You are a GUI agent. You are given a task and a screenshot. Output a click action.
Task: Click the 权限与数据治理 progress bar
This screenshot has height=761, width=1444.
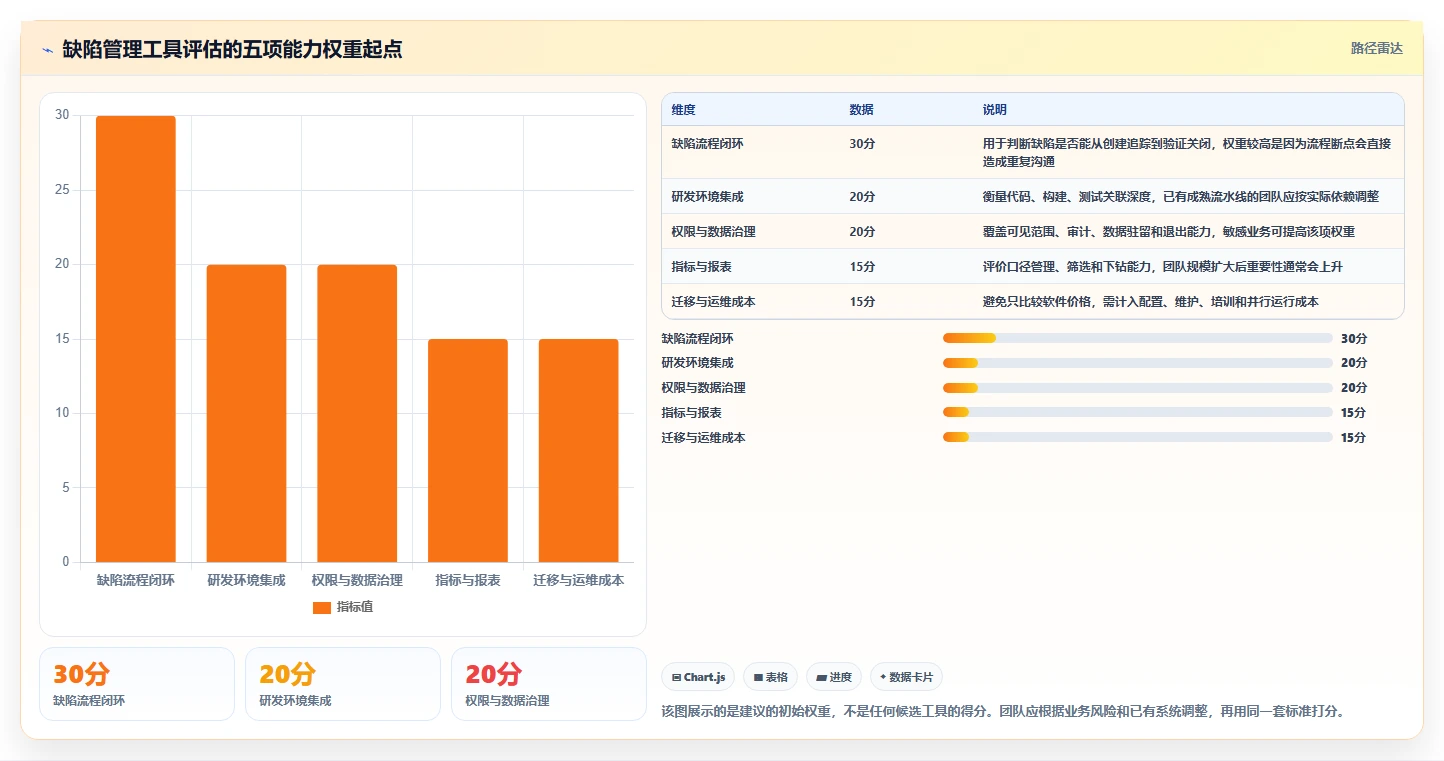point(1138,388)
